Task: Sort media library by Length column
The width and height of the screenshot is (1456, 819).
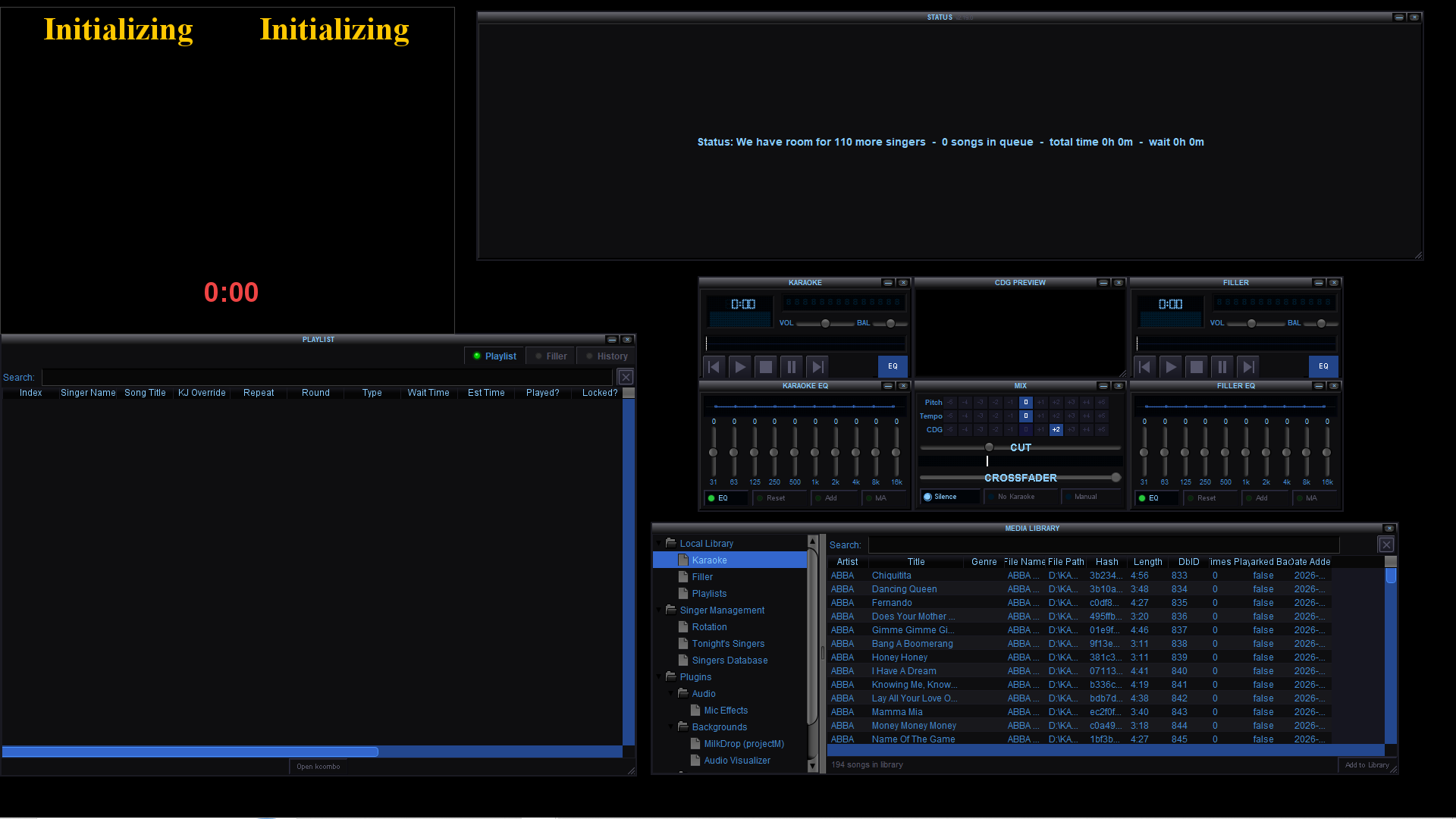Action: coord(1147,562)
